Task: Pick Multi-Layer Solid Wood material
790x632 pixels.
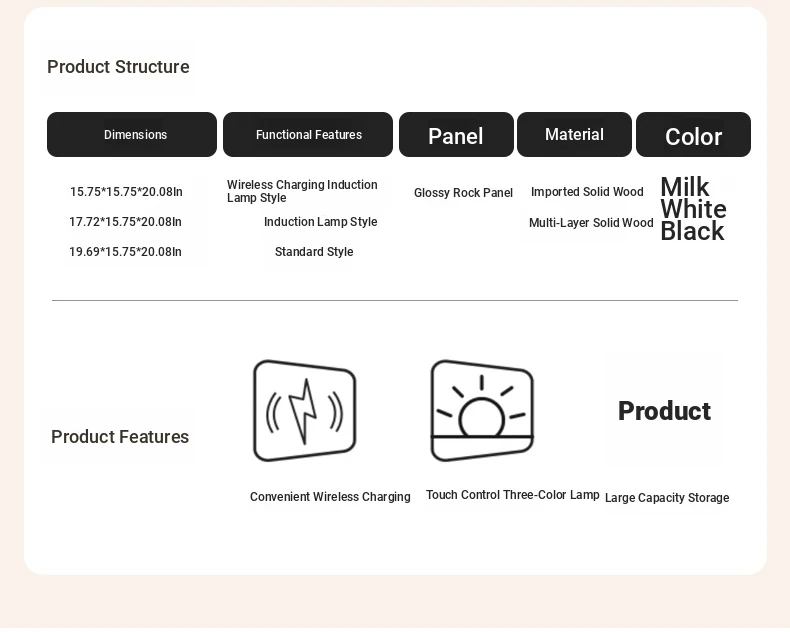Action: pyautogui.click(x=591, y=223)
